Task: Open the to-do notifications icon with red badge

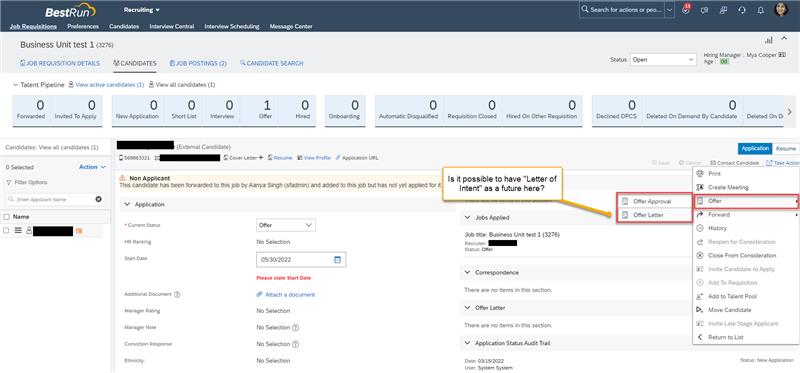Action: pyautogui.click(x=686, y=10)
